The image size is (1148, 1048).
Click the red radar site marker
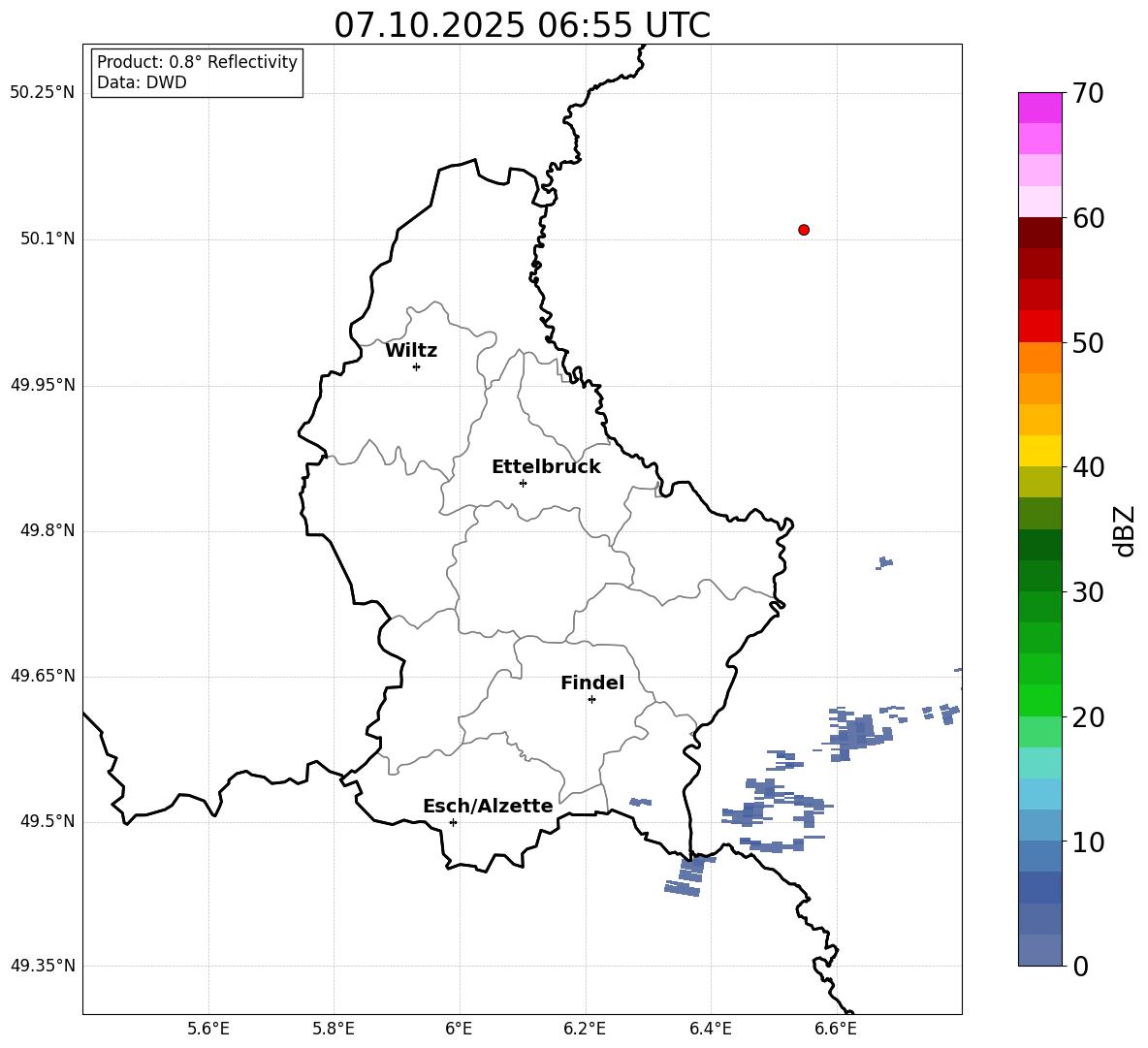(x=804, y=230)
